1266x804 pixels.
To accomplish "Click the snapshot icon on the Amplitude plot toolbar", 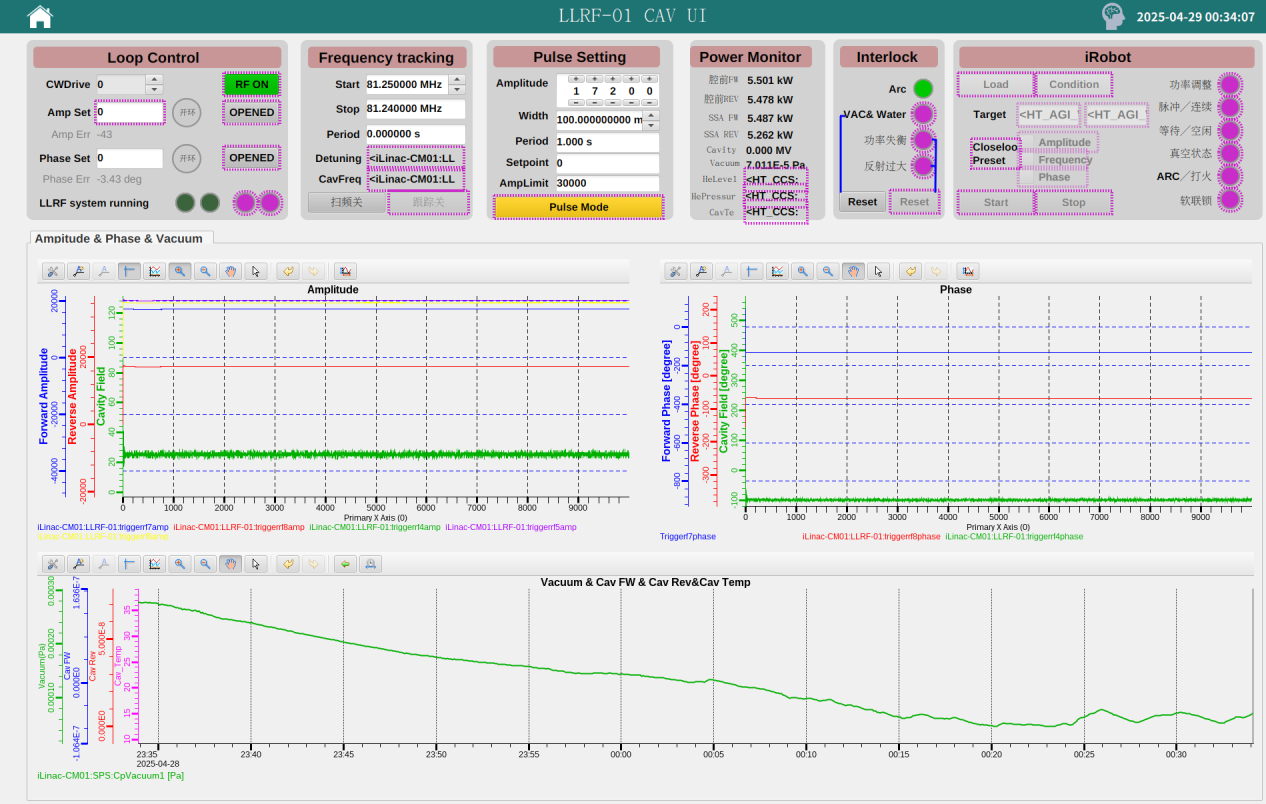I will click(345, 271).
